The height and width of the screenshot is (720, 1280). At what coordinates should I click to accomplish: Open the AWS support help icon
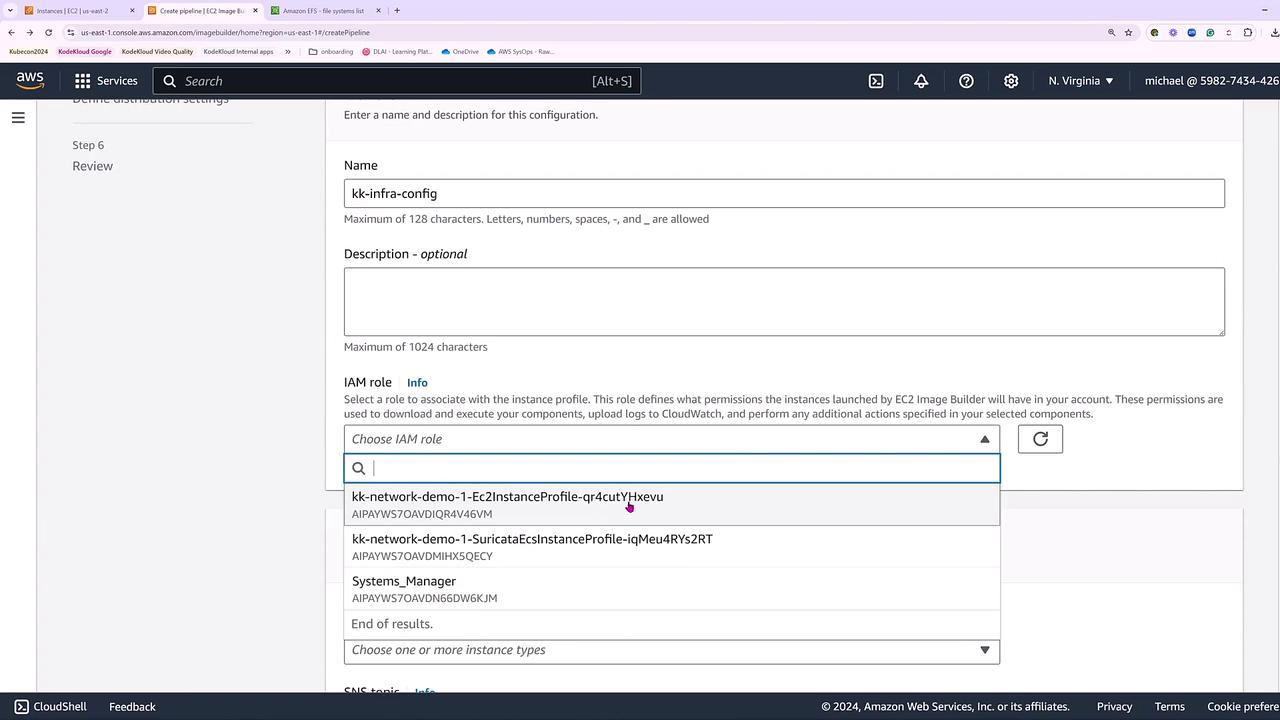(x=966, y=81)
